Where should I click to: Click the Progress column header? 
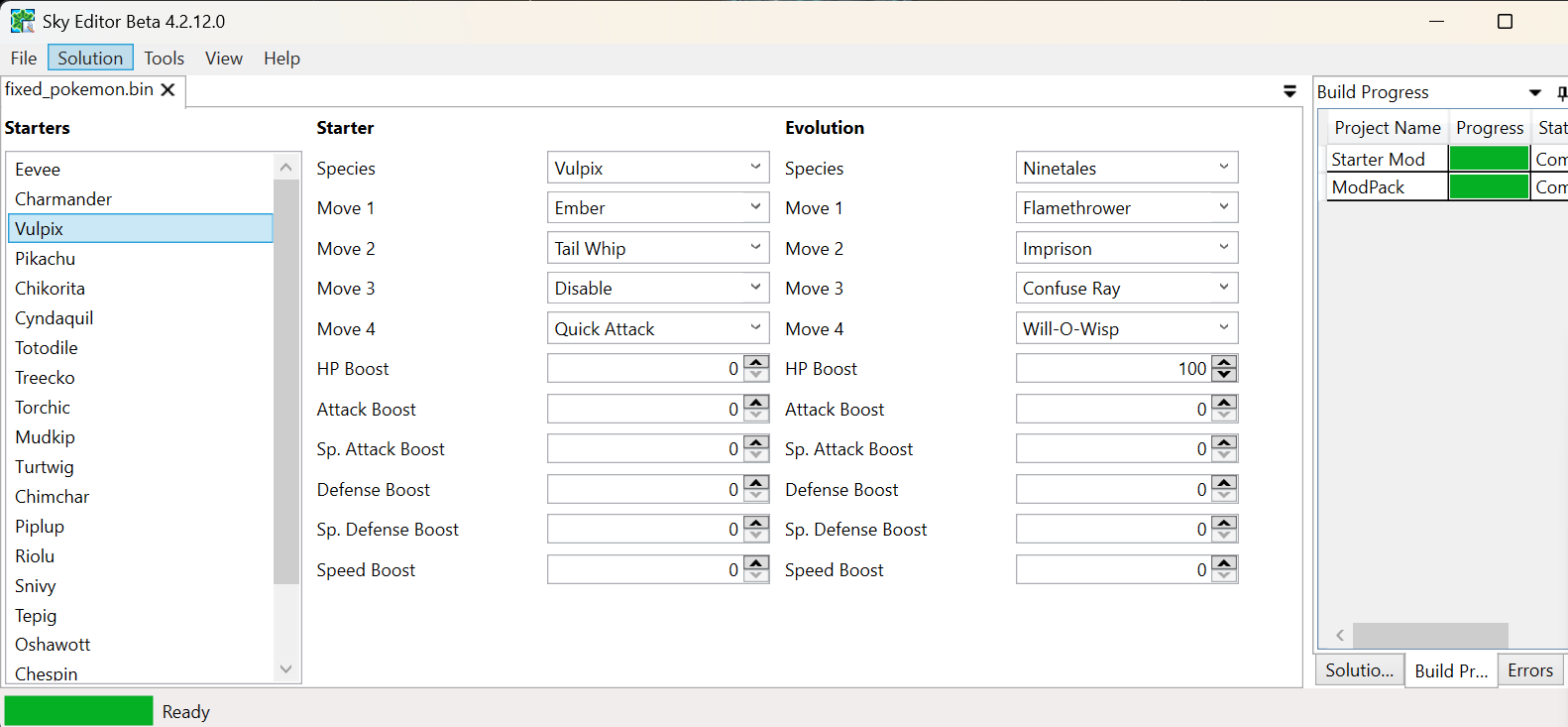click(1489, 128)
